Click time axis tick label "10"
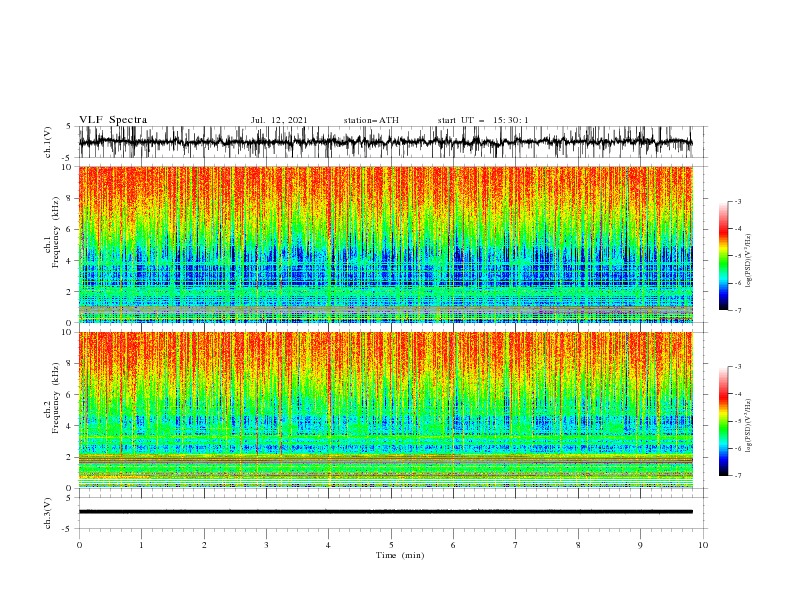792x612 pixels. [x=703, y=545]
